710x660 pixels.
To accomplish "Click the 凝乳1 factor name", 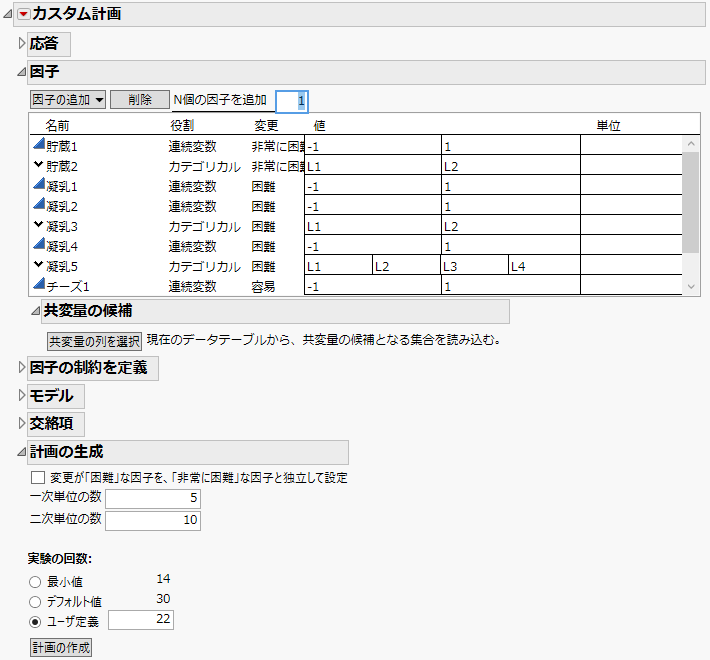I will [x=62, y=187].
